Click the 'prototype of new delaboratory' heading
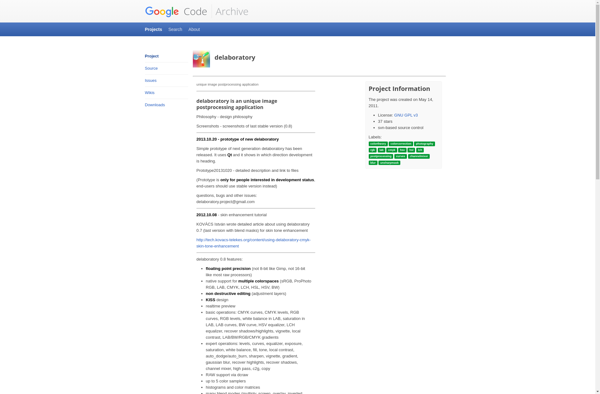The width and height of the screenshot is (600, 394). click(x=238, y=139)
